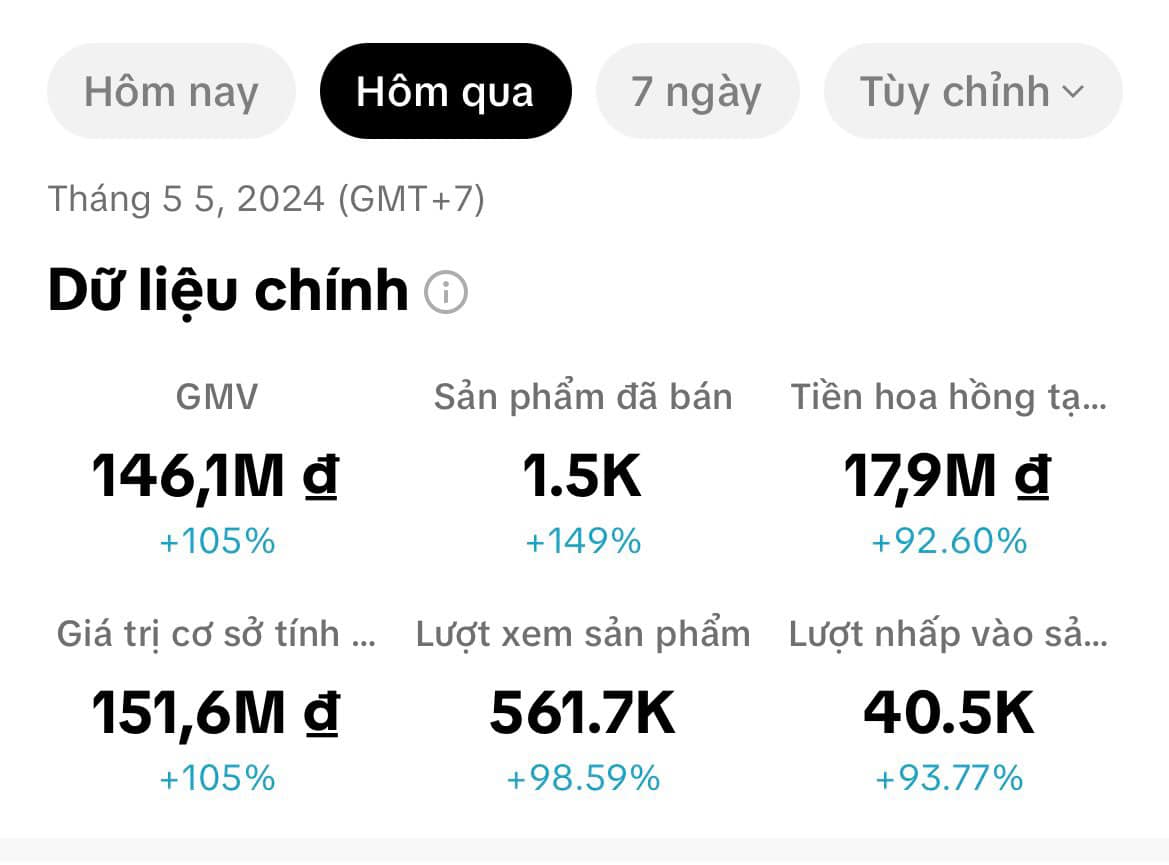Open the Lượt xem sản phẩm metric
This screenshot has width=1169, height=865.
click(583, 634)
